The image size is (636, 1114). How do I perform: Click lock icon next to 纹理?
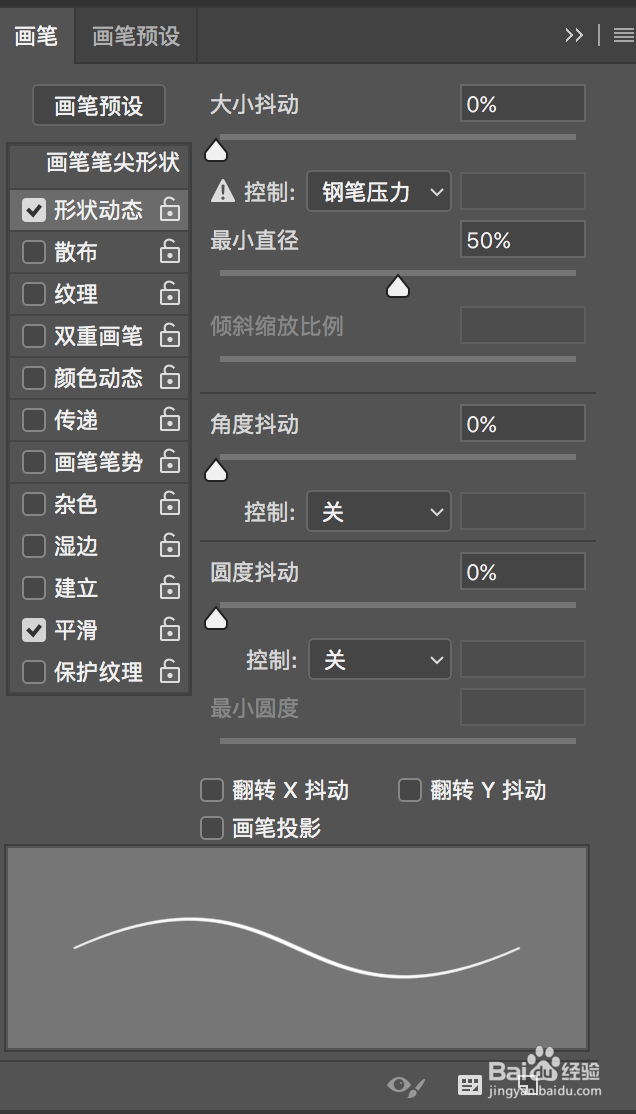point(170,293)
